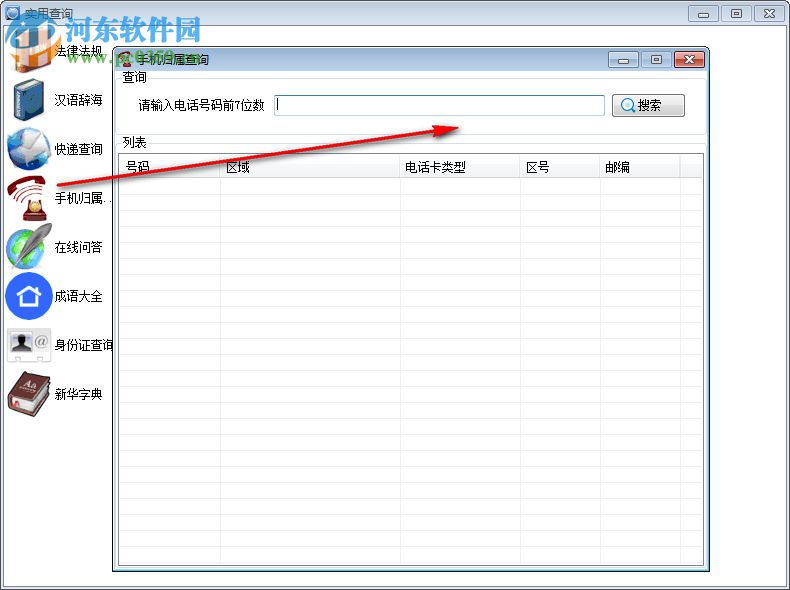Image resolution: width=790 pixels, height=590 pixels.
Task: Open the 新华字典 red book icon
Action: click(x=29, y=394)
